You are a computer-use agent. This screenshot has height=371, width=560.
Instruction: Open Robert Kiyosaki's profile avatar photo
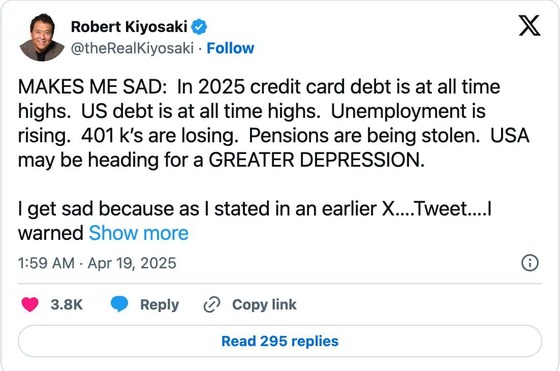pos(42,37)
